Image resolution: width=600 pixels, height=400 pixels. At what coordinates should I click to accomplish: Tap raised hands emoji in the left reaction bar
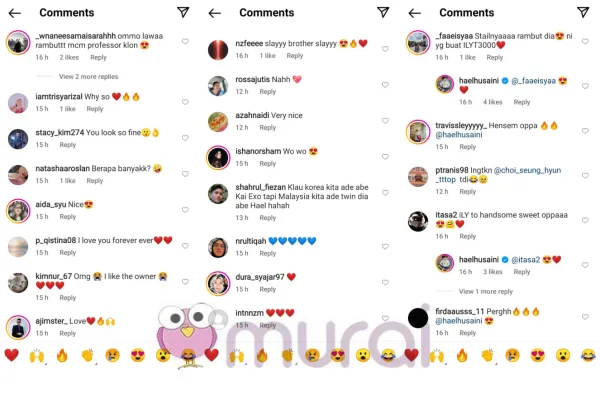tap(37, 356)
